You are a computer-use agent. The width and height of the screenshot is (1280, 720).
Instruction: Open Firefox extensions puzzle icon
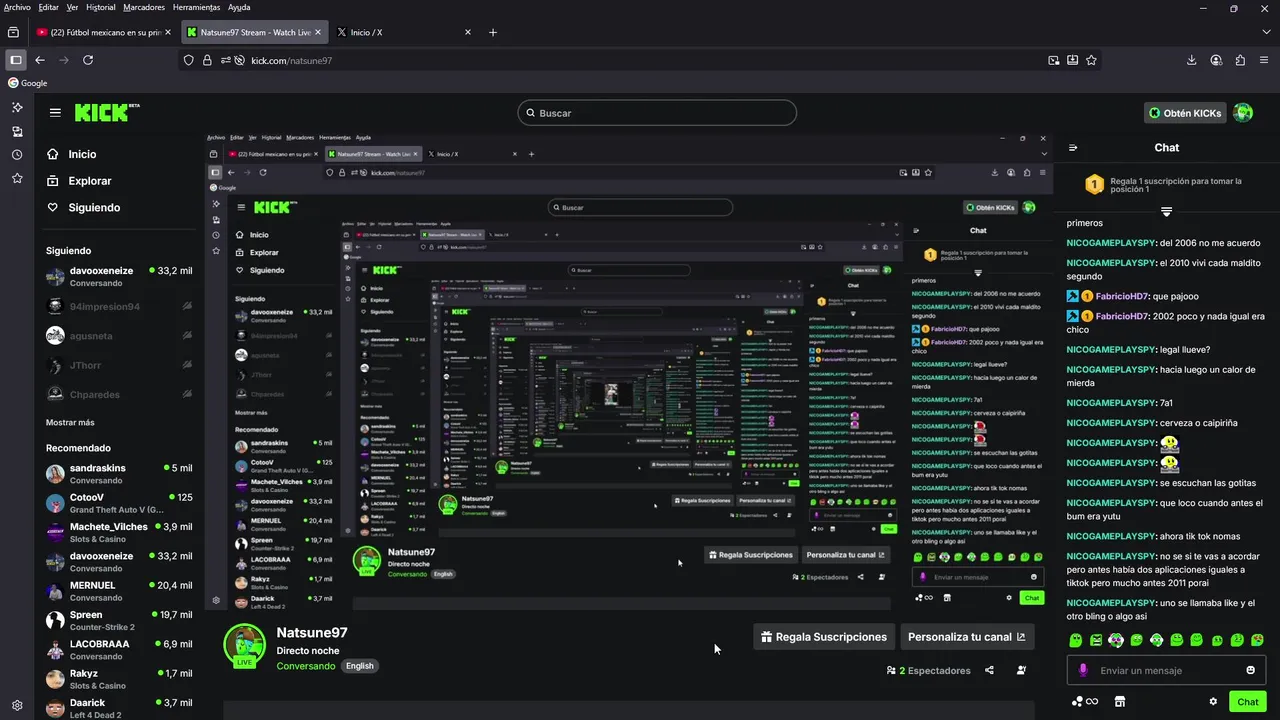[x=1240, y=60]
